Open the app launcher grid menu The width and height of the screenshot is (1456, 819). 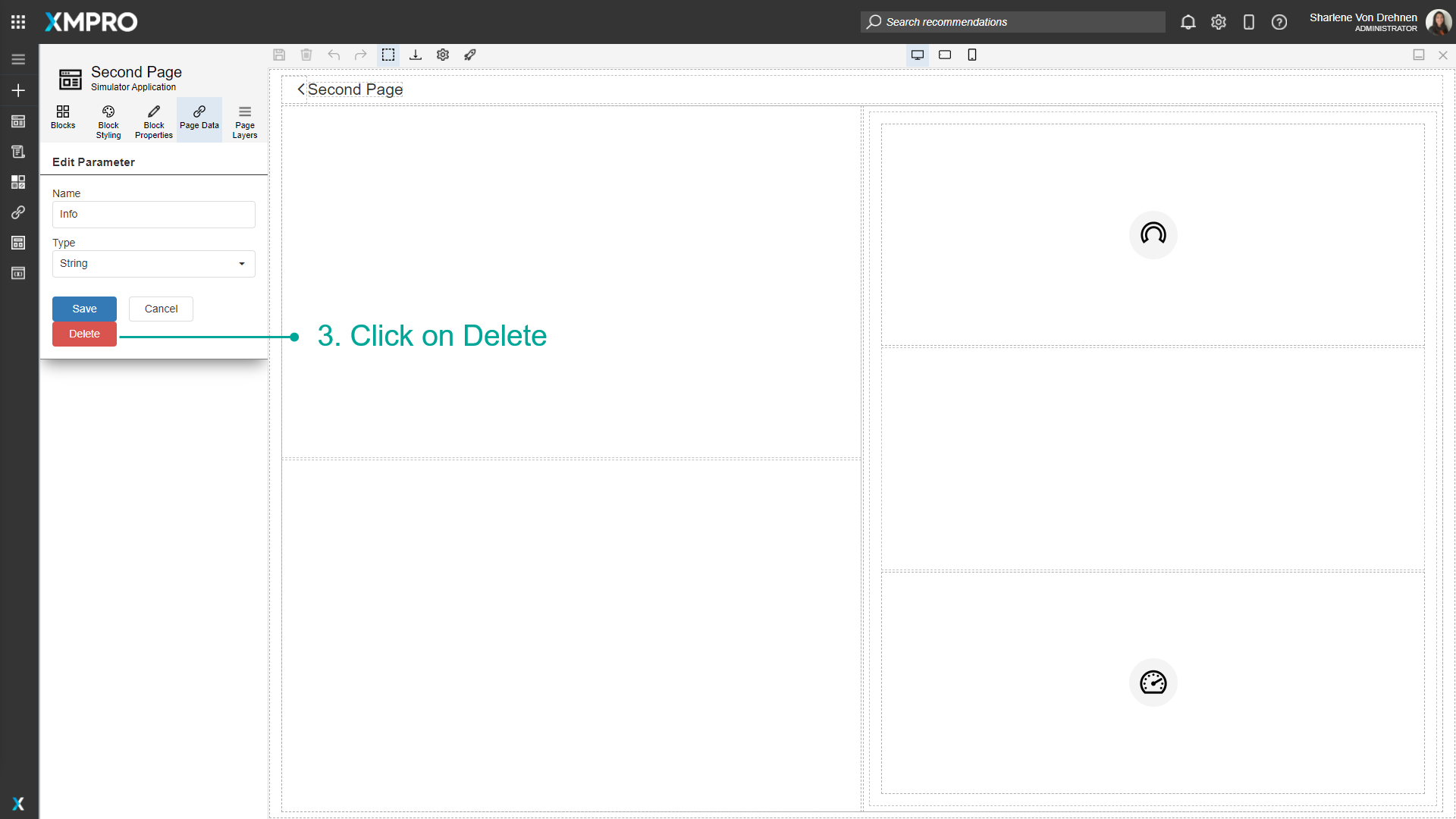point(18,21)
